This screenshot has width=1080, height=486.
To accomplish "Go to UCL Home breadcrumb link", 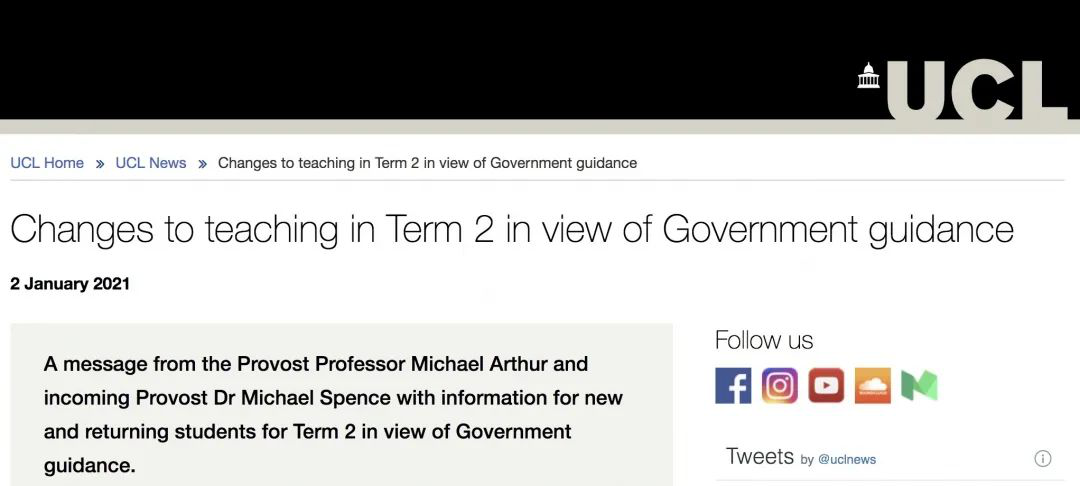I will click(x=47, y=163).
